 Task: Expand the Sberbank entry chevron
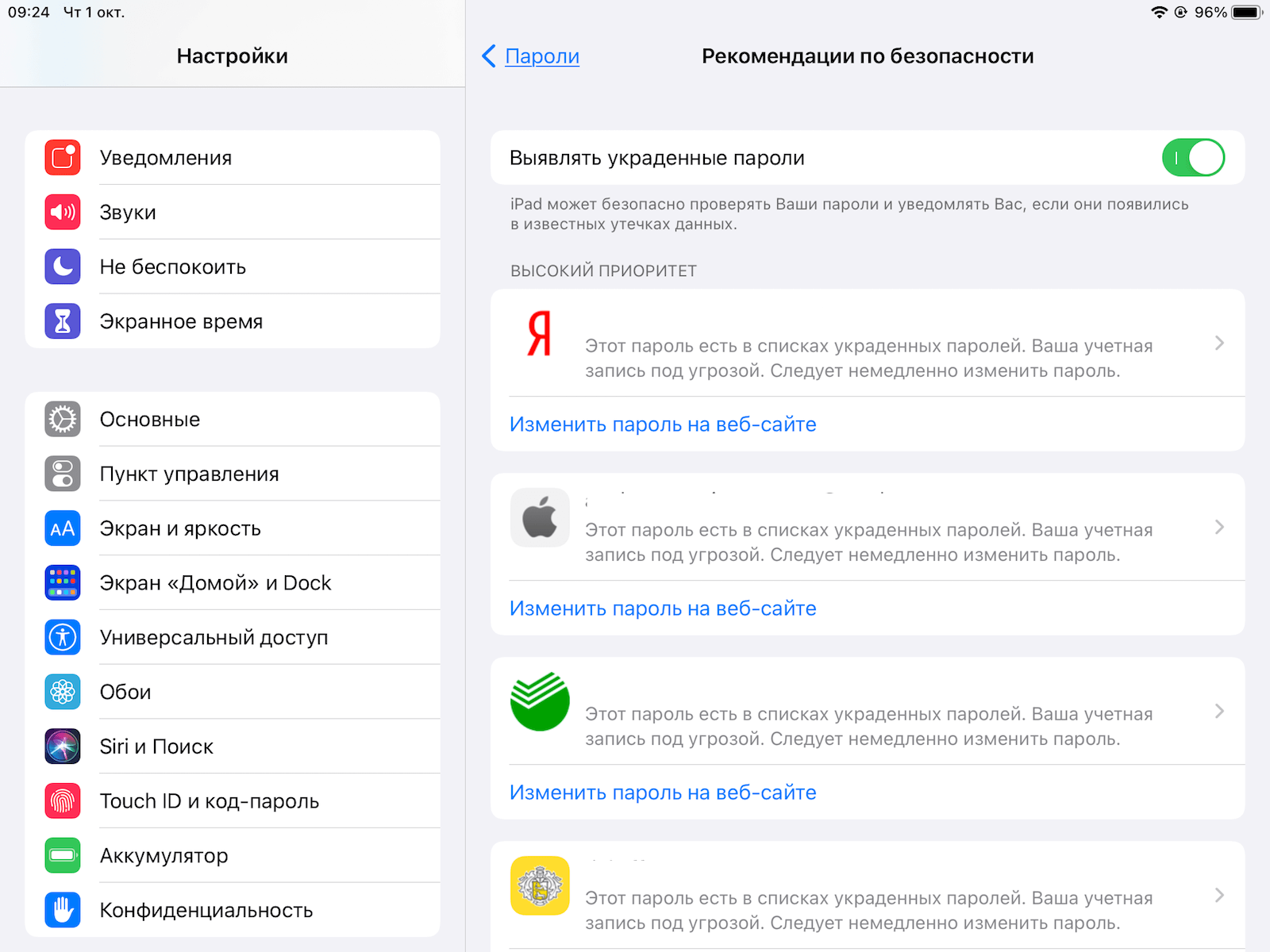coord(1220,711)
